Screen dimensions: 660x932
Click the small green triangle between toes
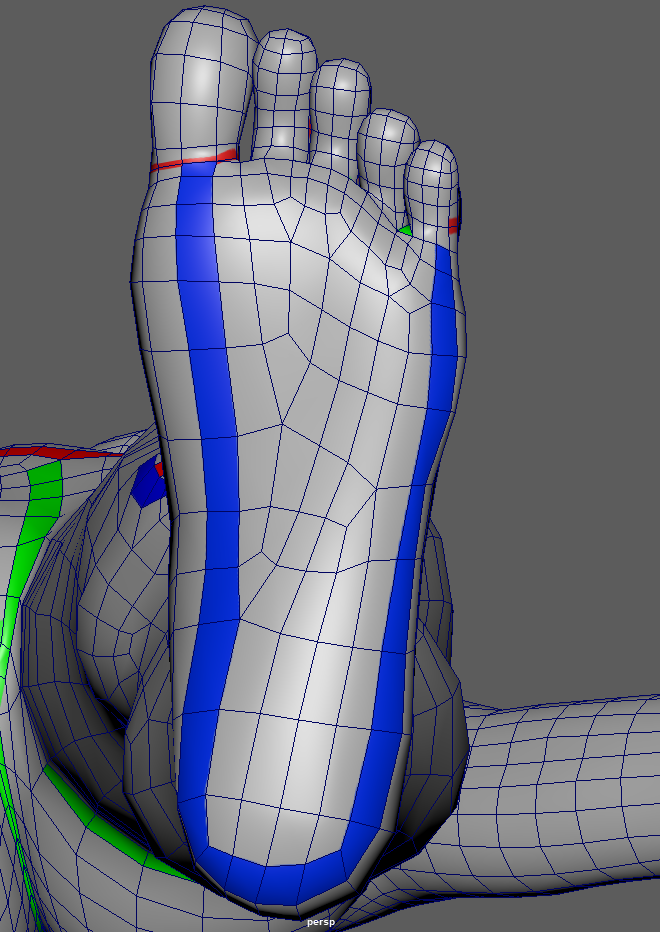click(405, 231)
